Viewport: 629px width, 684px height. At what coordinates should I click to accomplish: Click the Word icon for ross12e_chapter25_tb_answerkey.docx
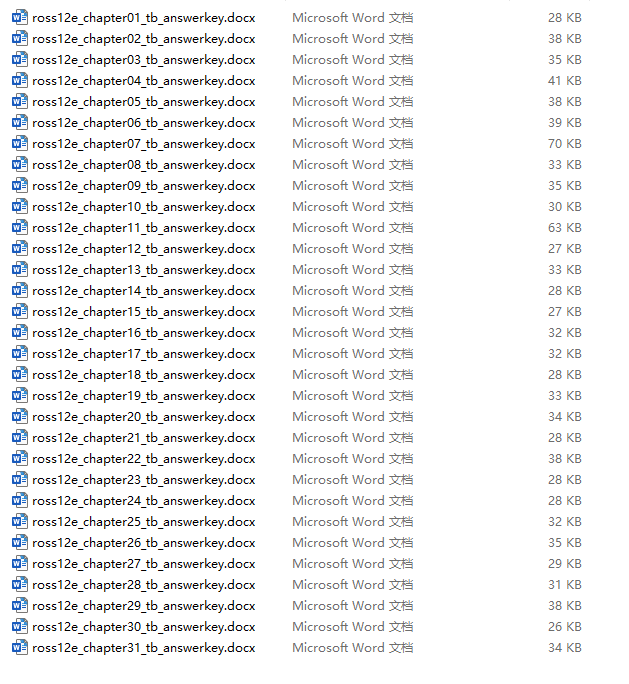(x=20, y=522)
